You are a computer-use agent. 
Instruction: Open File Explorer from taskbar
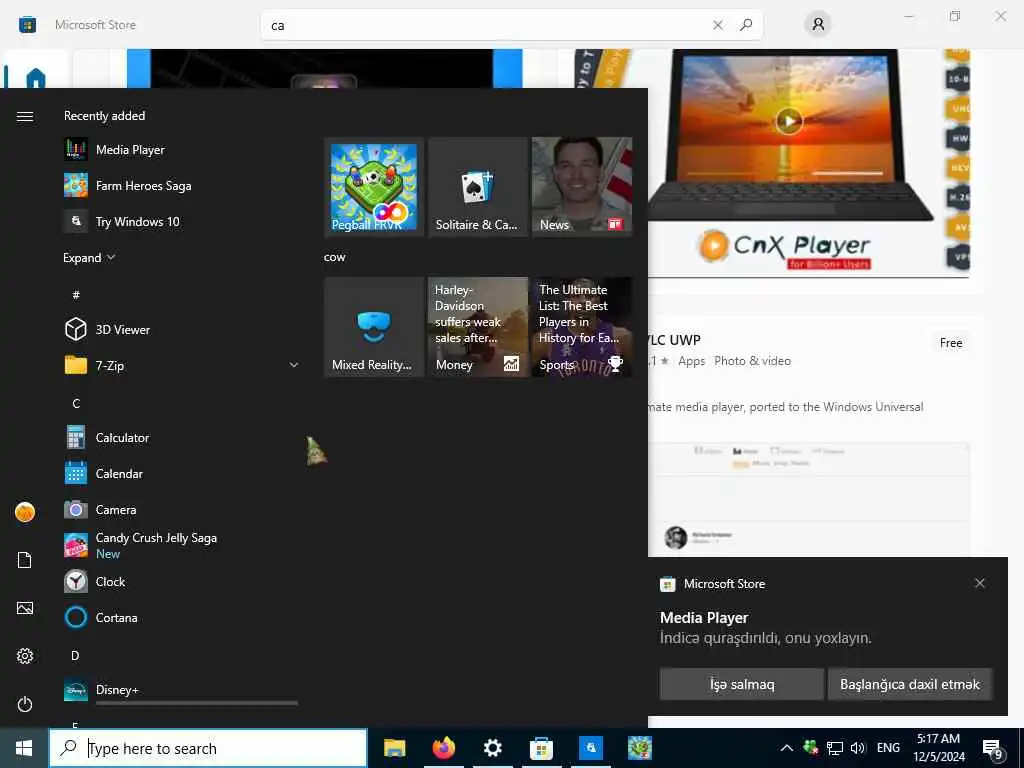point(394,748)
